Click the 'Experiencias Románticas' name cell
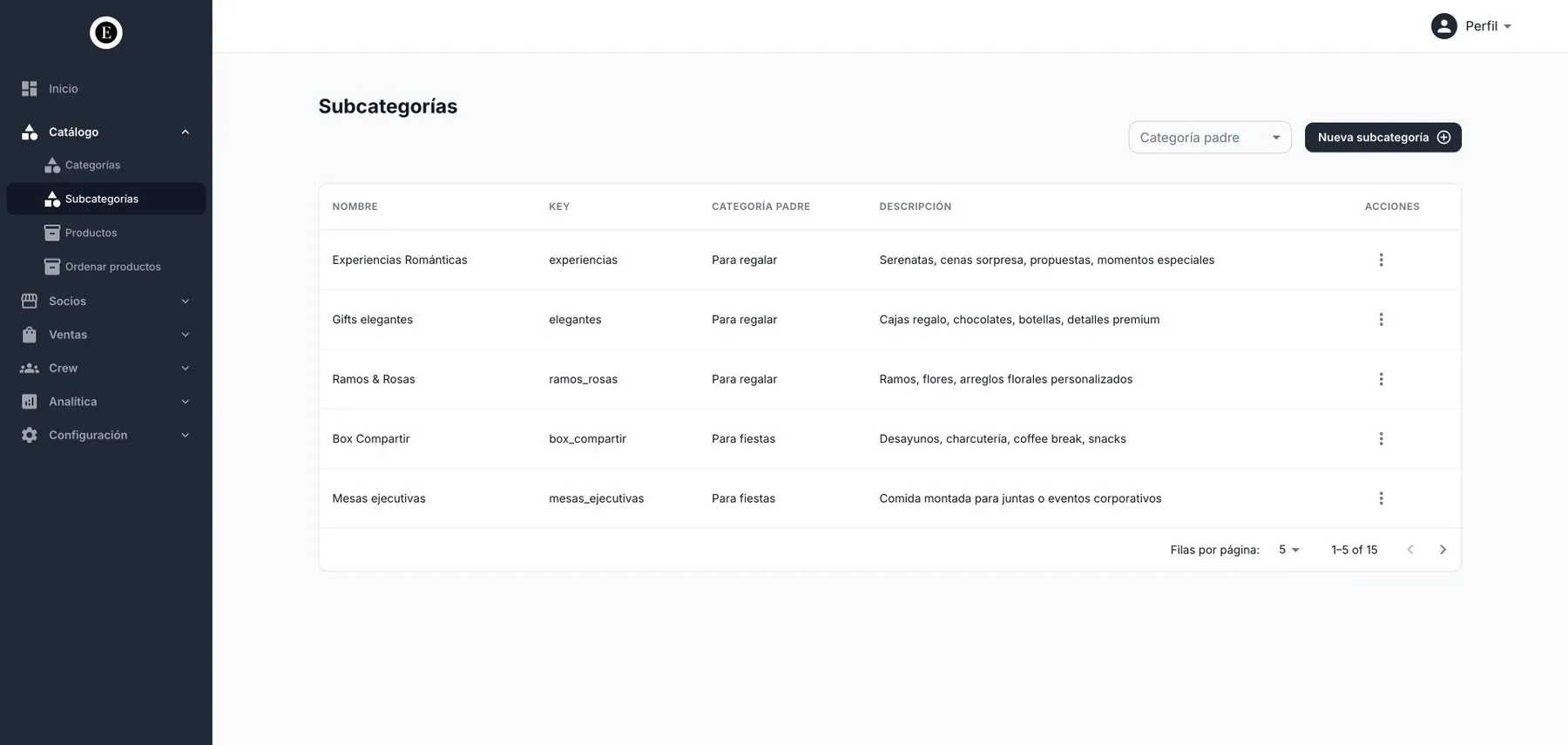This screenshot has height=745, width=1568. (400, 260)
